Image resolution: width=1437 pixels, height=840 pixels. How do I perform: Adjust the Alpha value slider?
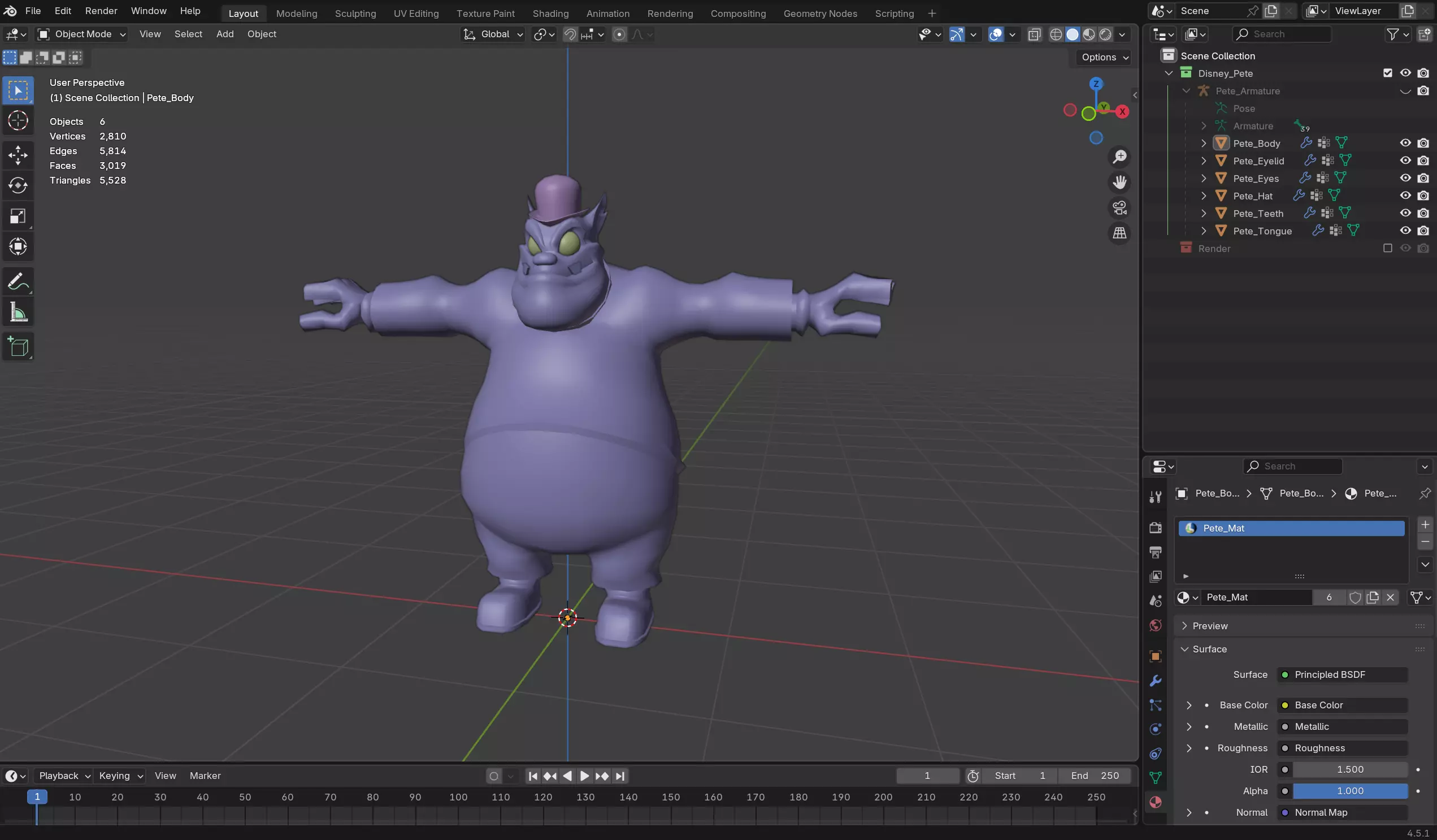coord(1349,791)
